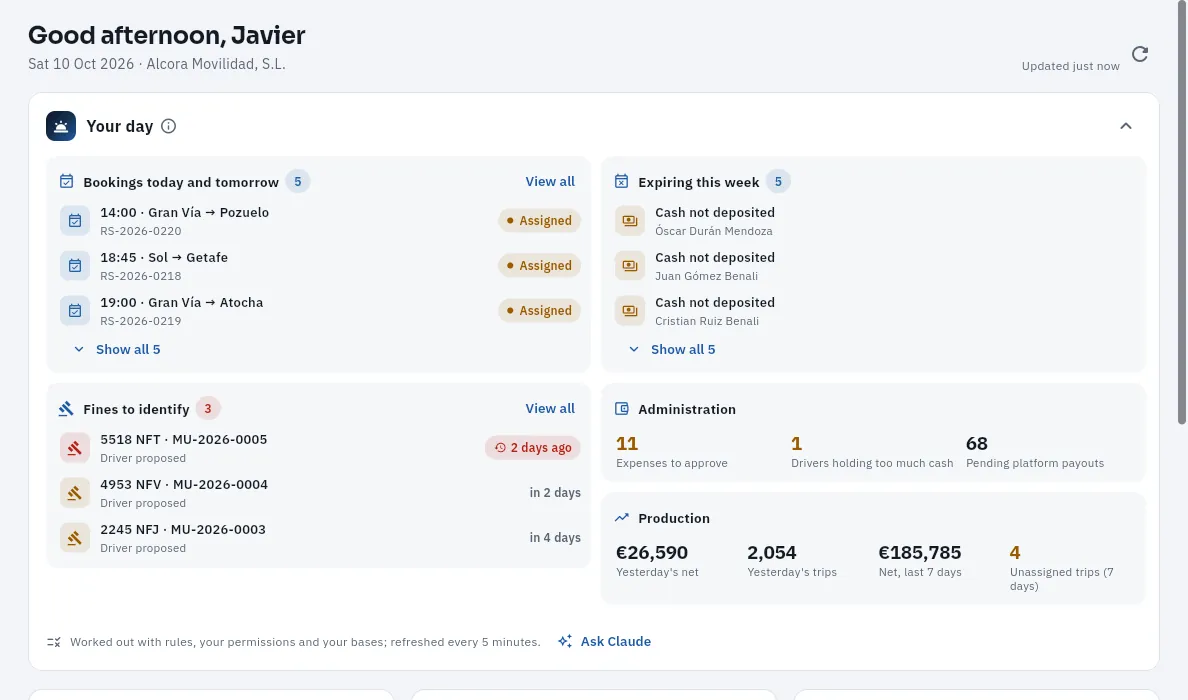
Task: Select fine 4953 NFV · MU-2026-0004
Action: (318, 493)
